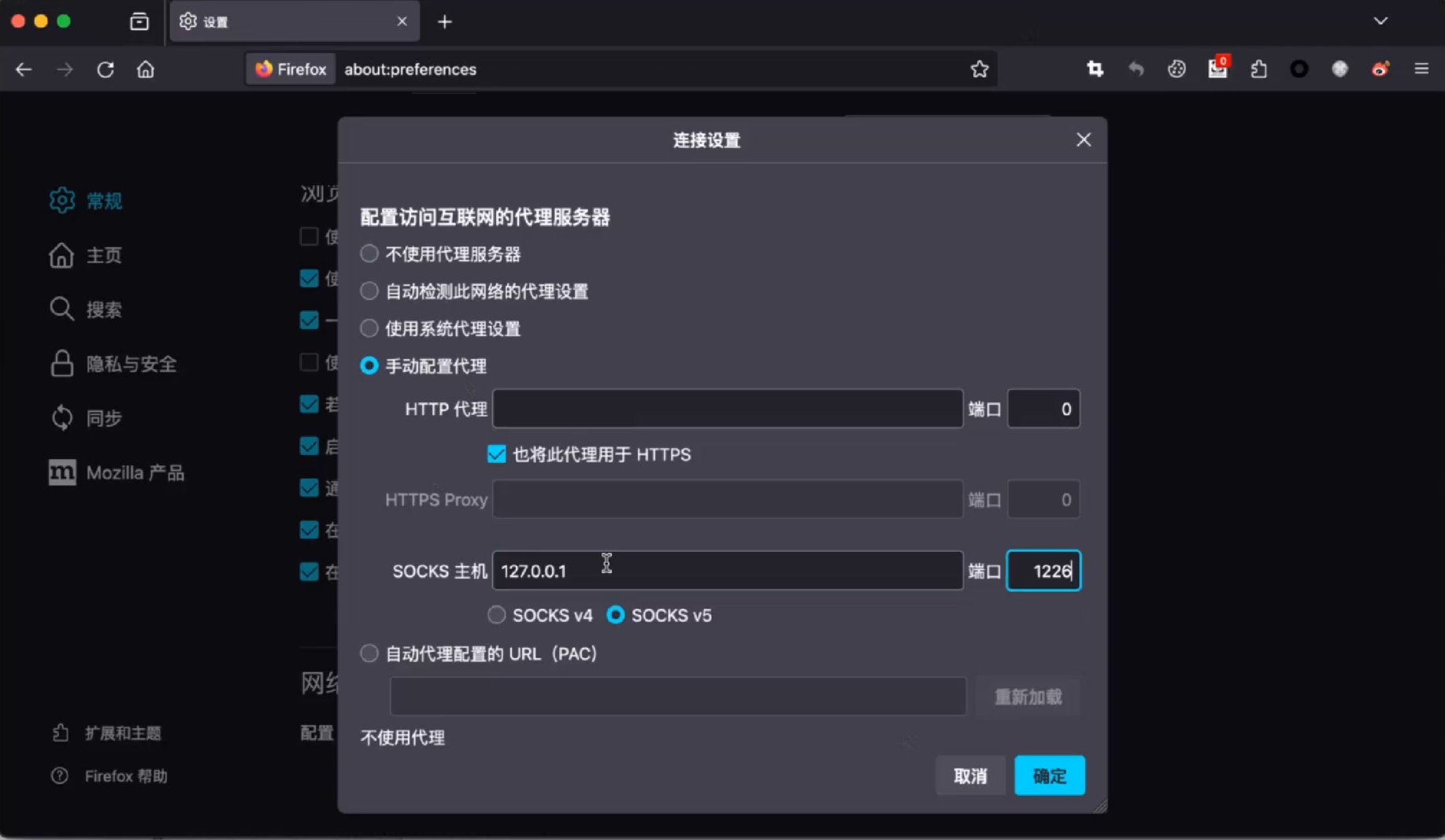The height and width of the screenshot is (840, 1445).
Task: Bookmark this page with the star icon
Action: click(x=979, y=69)
